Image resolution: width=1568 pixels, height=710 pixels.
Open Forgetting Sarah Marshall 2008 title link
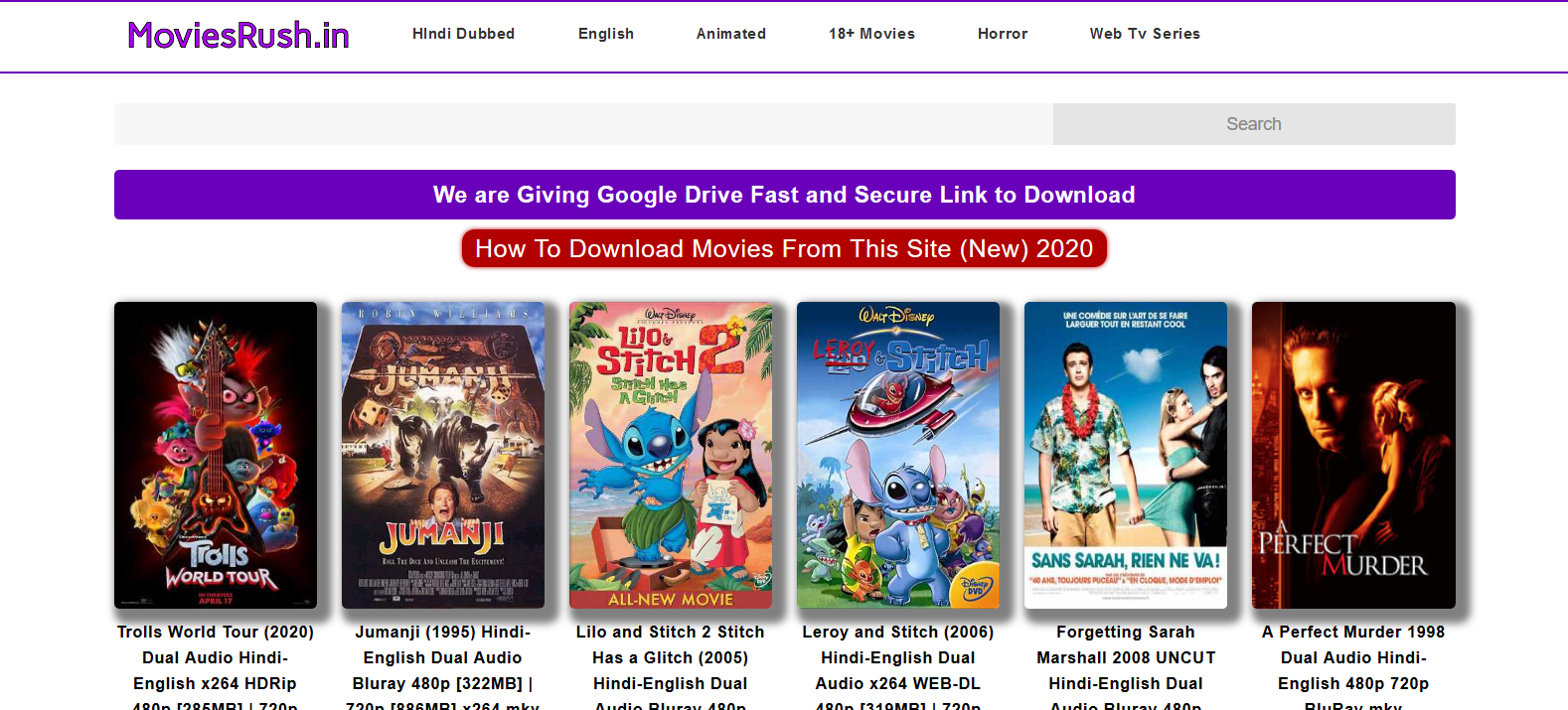pyautogui.click(x=1126, y=666)
